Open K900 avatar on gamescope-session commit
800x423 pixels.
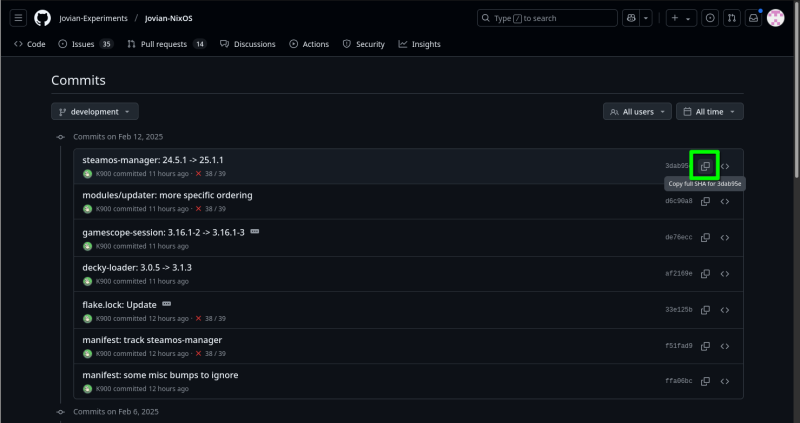[x=87, y=246]
